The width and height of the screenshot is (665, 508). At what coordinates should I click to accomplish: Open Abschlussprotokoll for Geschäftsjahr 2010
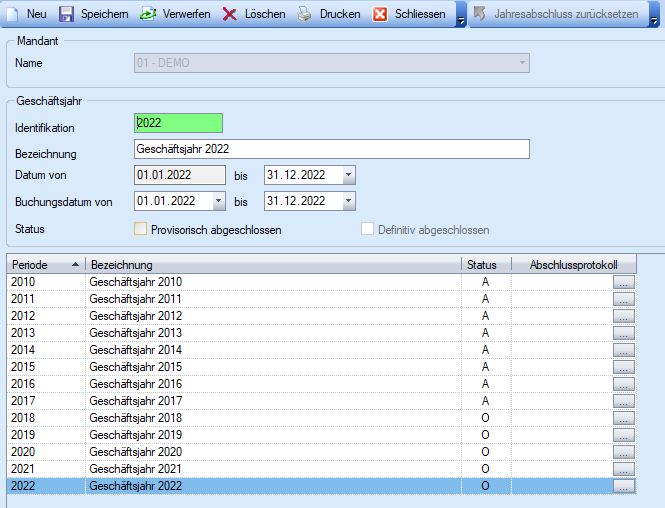[x=624, y=282]
